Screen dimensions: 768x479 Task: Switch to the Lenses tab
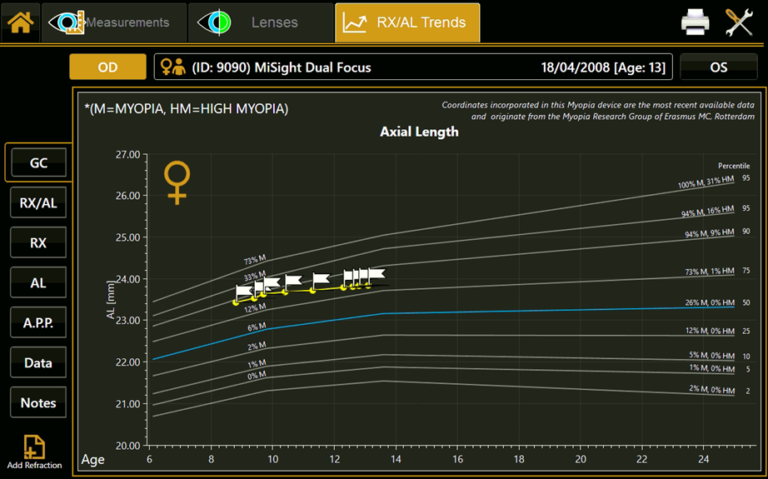261,22
